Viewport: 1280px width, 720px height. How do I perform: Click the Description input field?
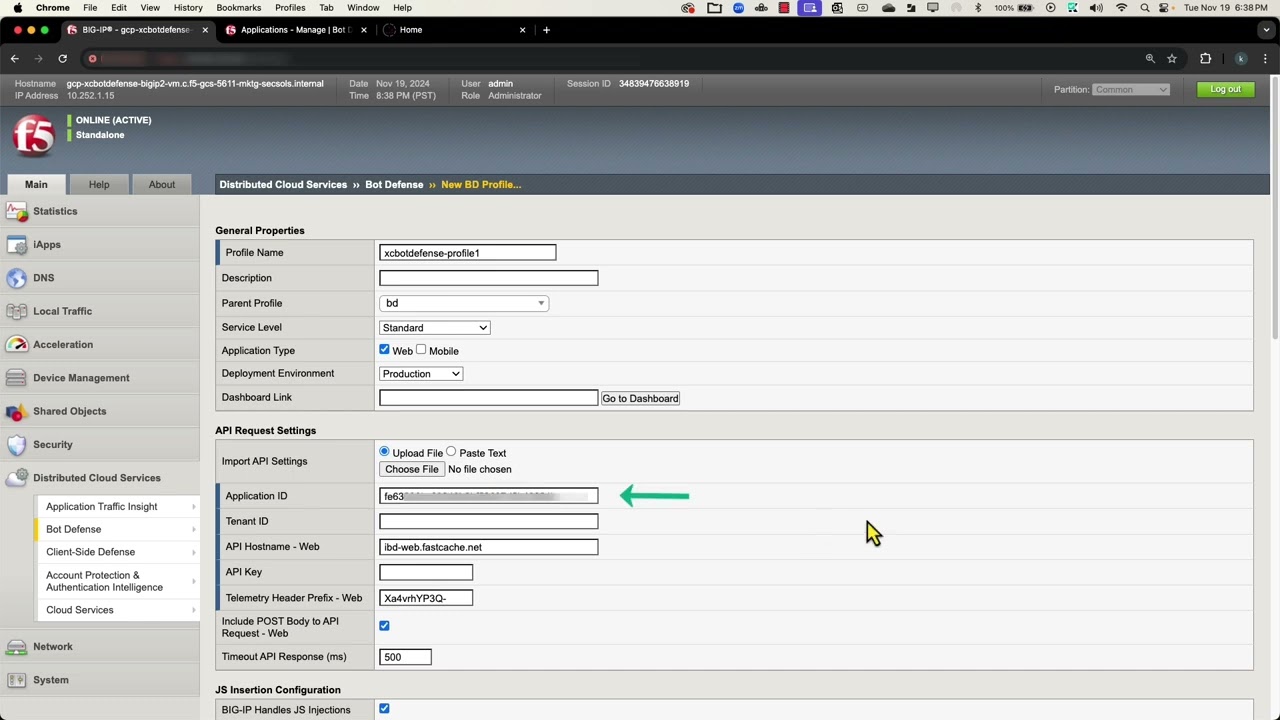(489, 278)
